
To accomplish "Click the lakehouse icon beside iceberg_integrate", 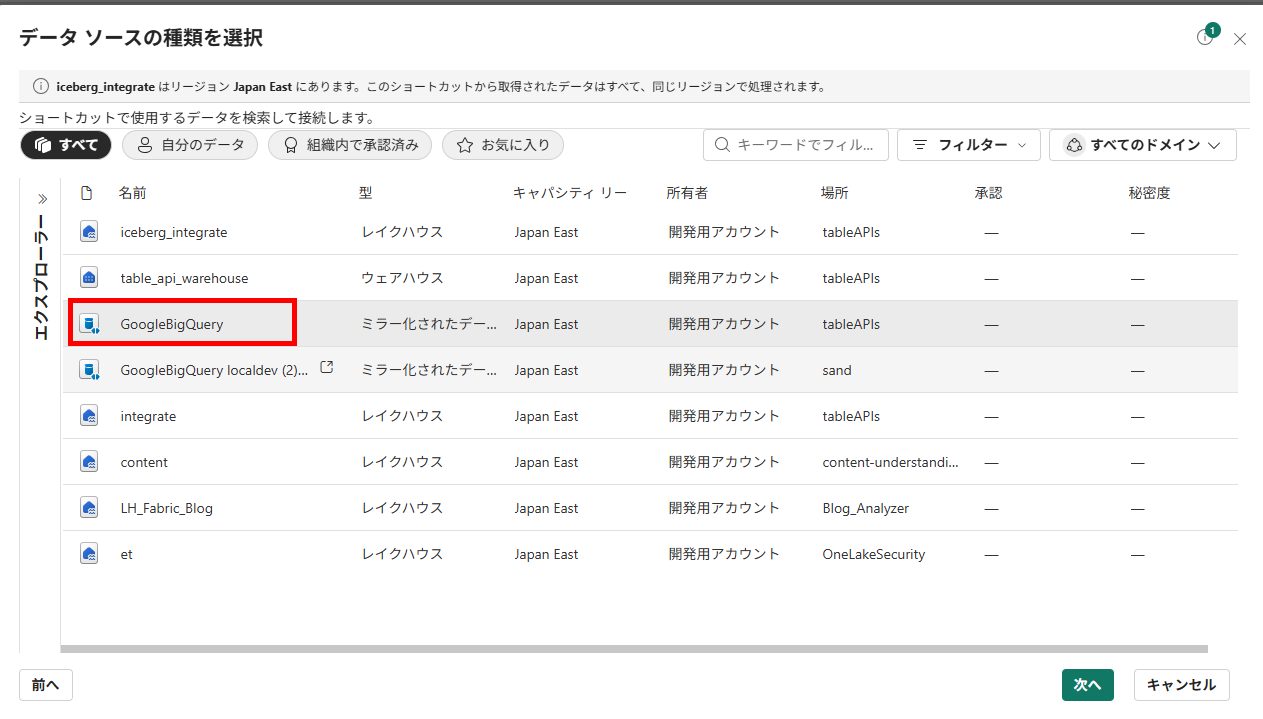I will point(89,232).
